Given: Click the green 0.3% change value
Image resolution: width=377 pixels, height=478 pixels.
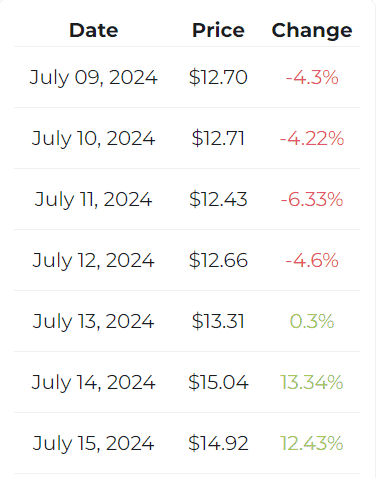Looking at the screenshot, I should tap(312, 321).
